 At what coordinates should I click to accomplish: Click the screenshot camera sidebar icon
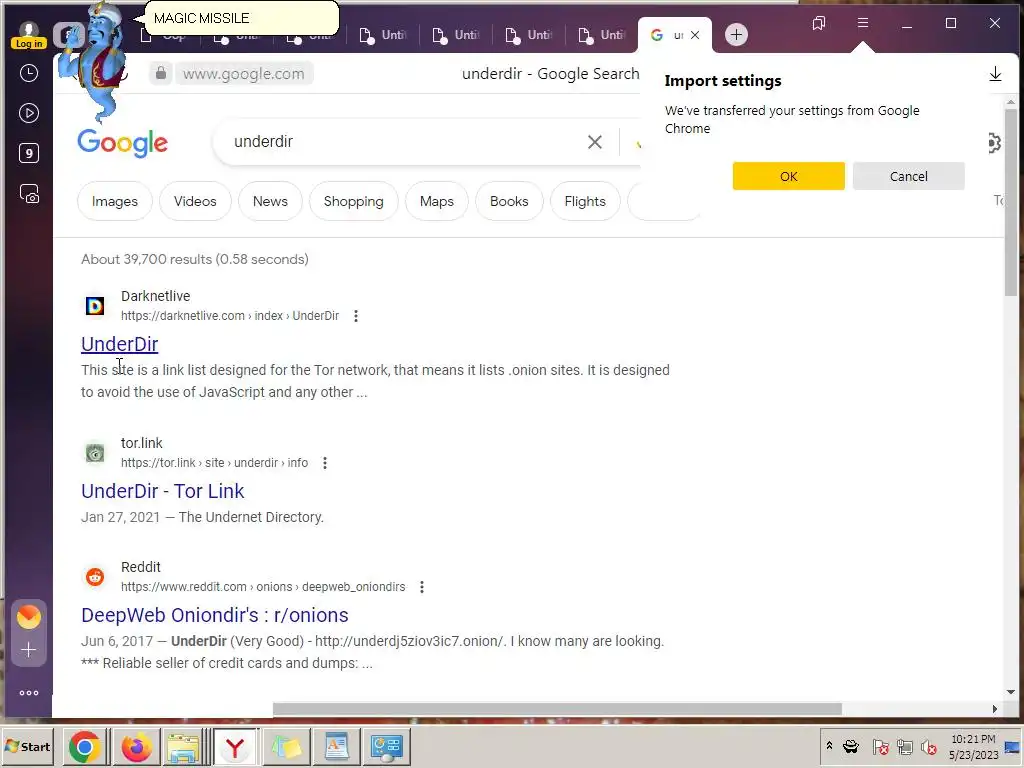29,194
